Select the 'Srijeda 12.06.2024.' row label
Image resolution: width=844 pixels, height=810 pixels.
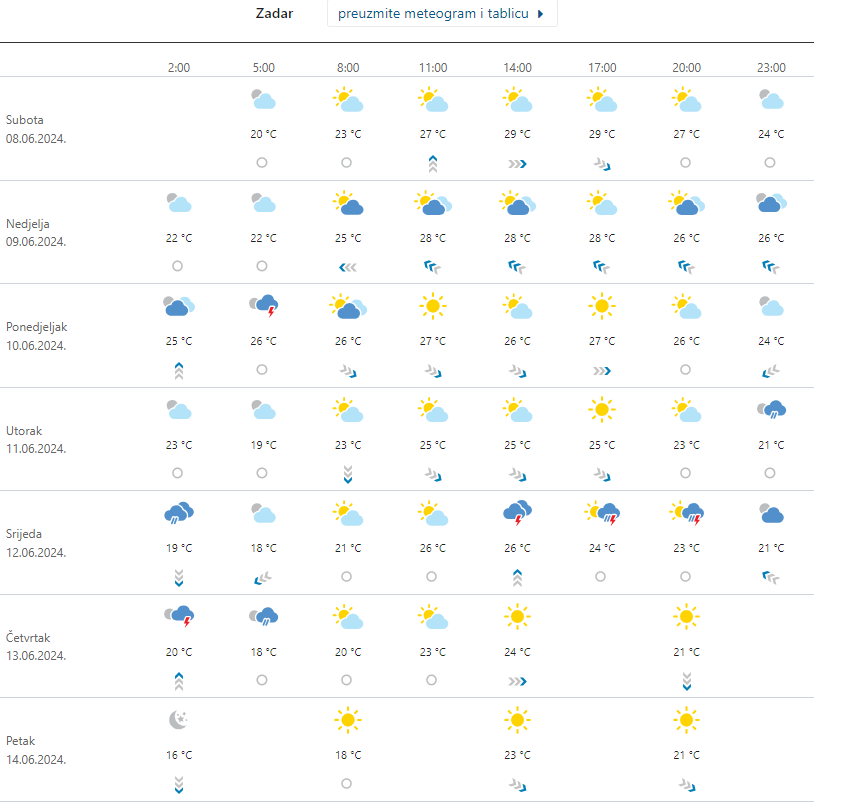point(36,543)
